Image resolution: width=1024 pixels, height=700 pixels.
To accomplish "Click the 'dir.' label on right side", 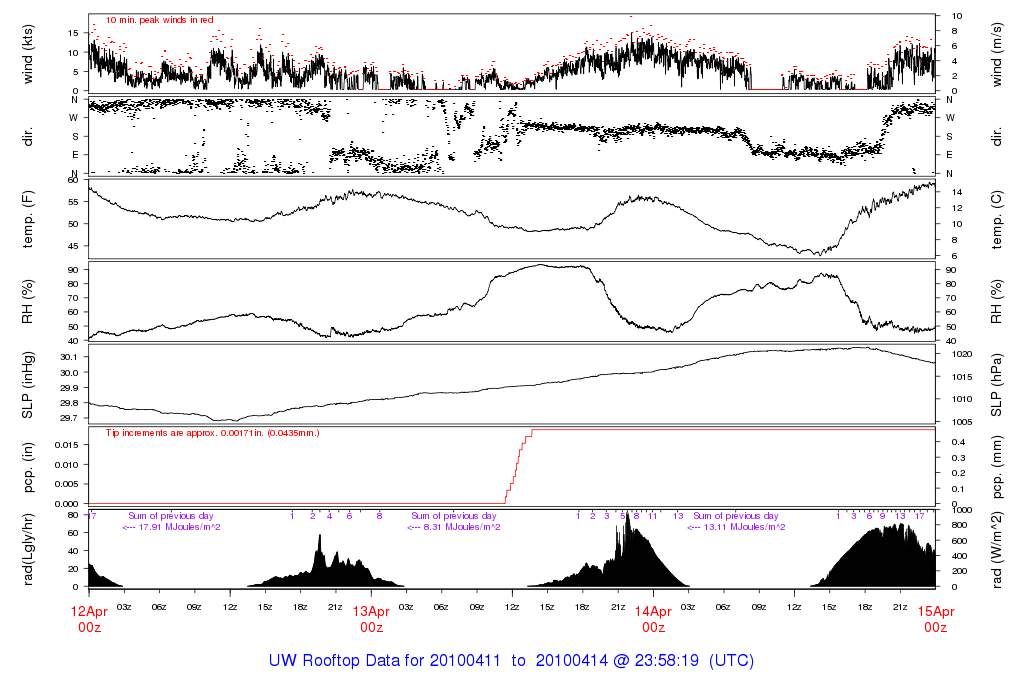I will 997,137.
